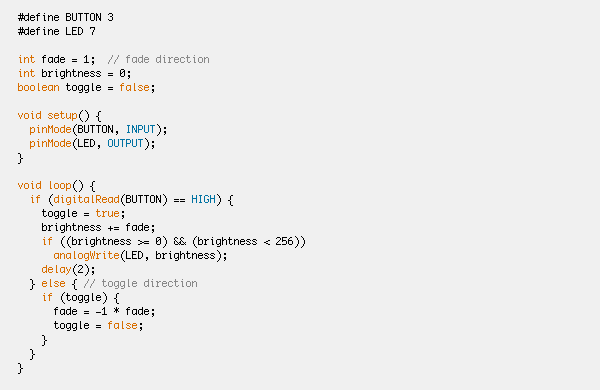Image resolution: width=600 pixels, height=390 pixels.
Task: Click the loop function name
Action: tap(60, 186)
